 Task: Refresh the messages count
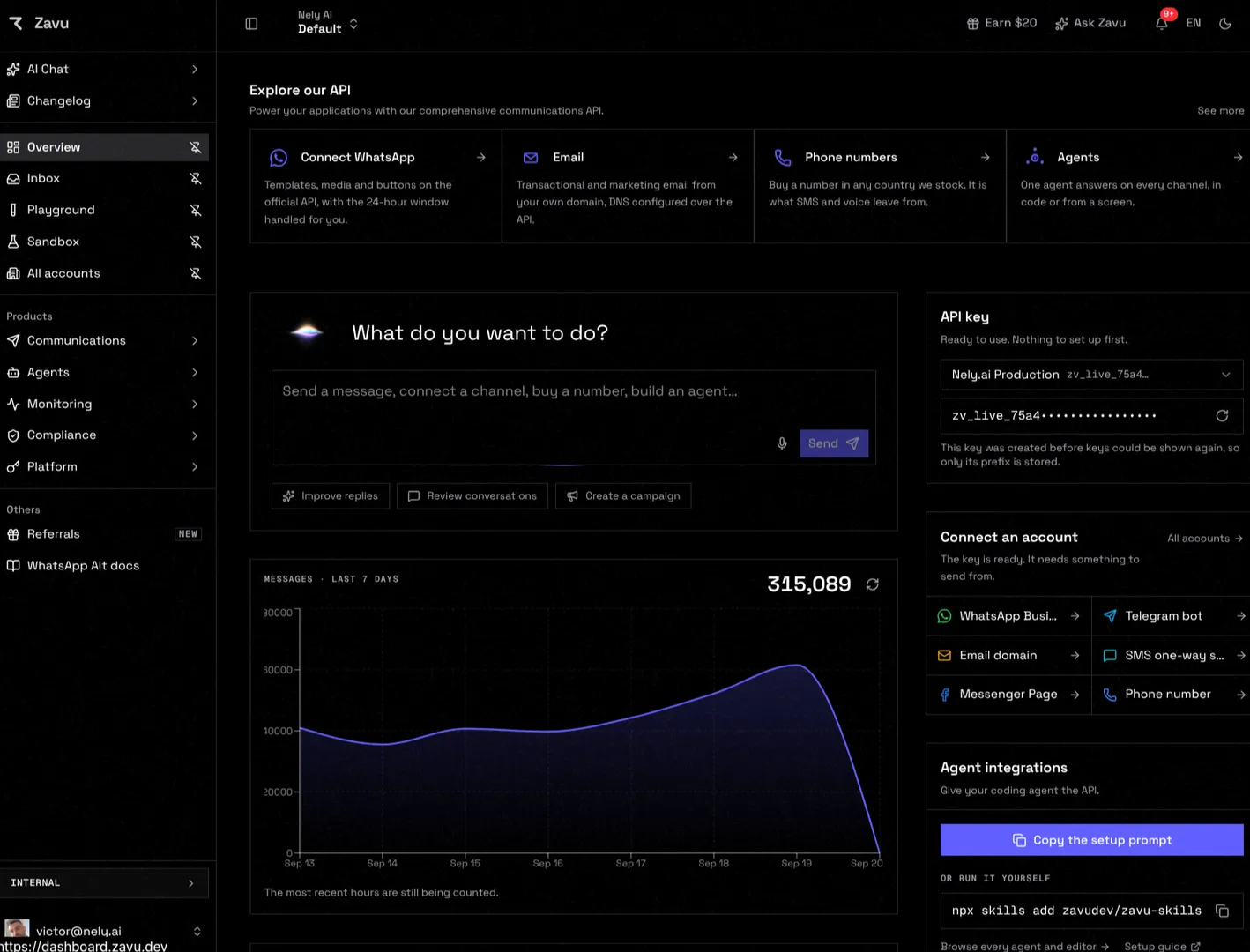[873, 584]
